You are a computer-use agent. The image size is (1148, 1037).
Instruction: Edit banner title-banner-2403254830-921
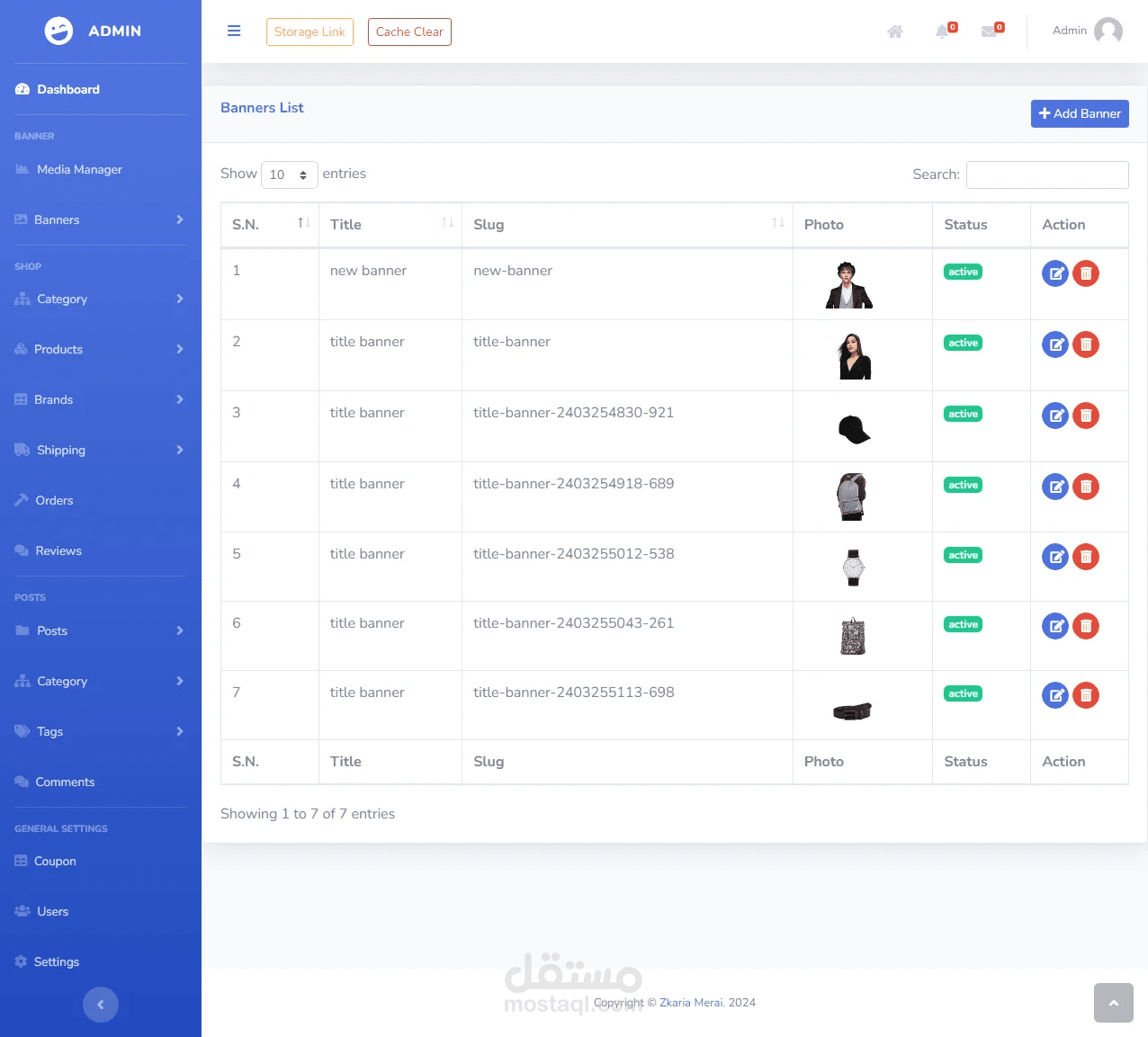click(x=1055, y=416)
